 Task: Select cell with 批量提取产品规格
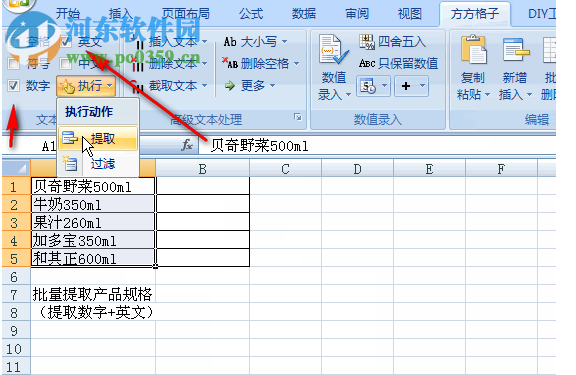[x=93, y=294]
